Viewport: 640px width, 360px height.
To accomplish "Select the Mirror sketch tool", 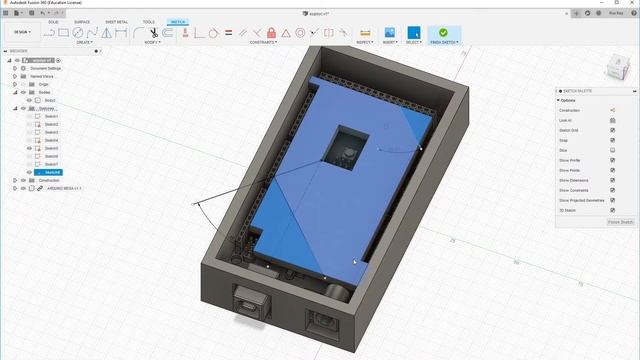I will pos(107,33).
